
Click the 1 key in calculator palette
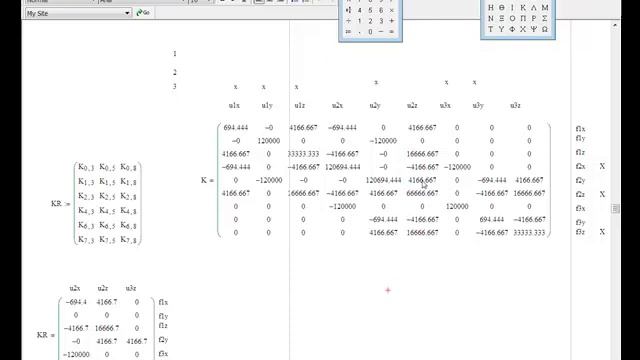(x=360, y=21)
